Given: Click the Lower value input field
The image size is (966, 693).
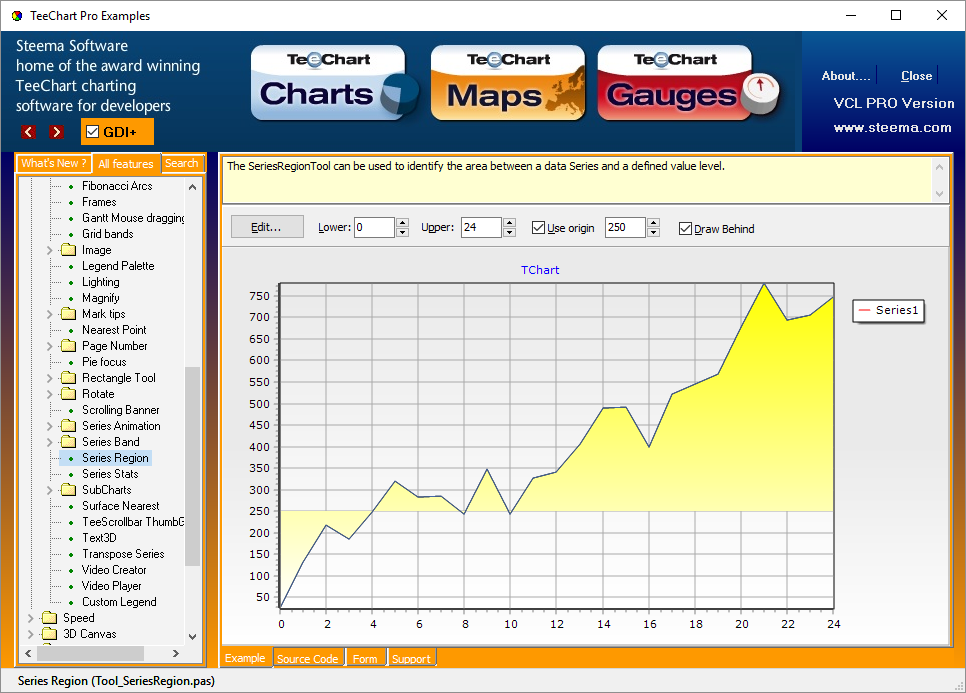Looking at the screenshot, I should coord(375,227).
